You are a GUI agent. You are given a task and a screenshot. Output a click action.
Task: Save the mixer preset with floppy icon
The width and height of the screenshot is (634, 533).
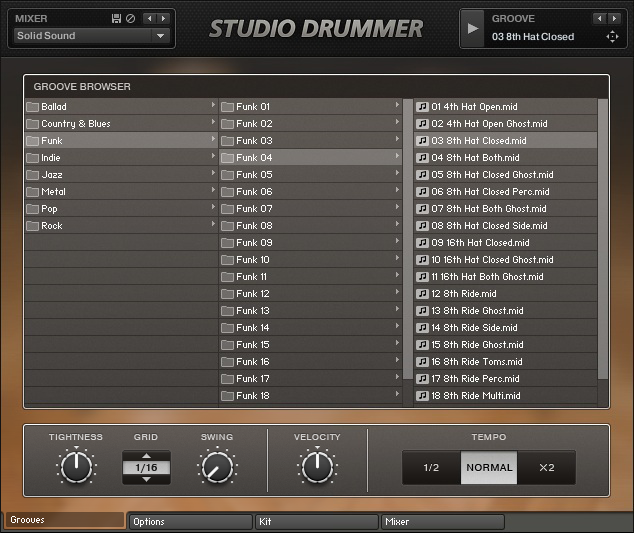tap(116, 19)
